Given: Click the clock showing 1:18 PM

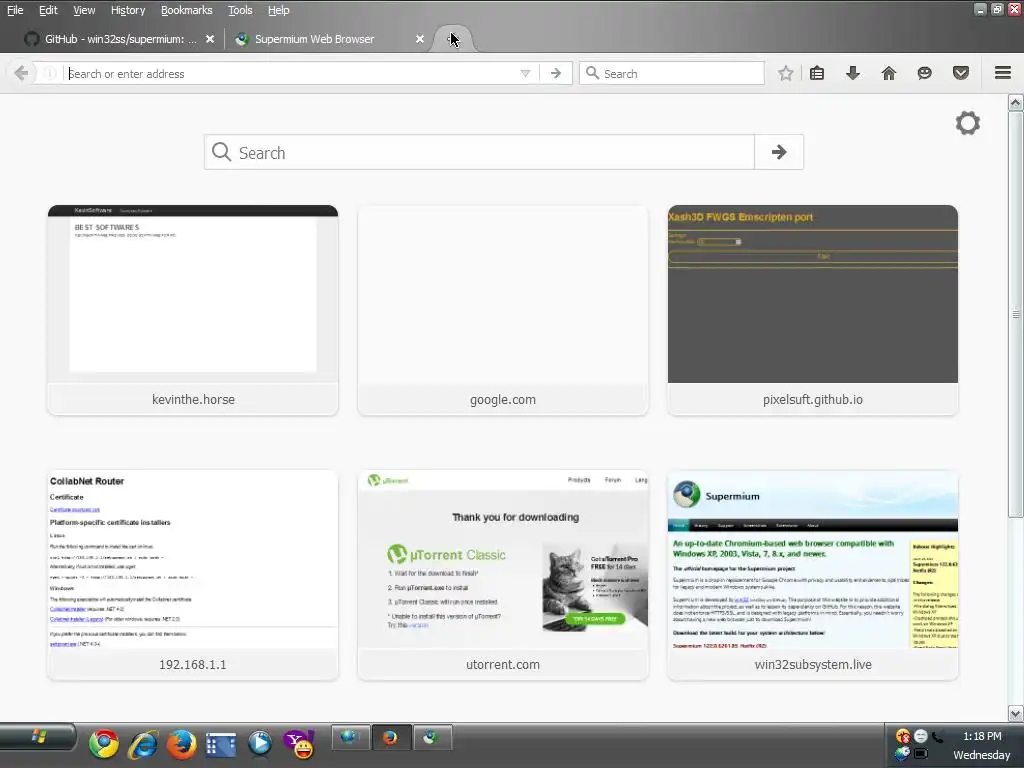Looking at the screenshot, I should click(982, 736).
